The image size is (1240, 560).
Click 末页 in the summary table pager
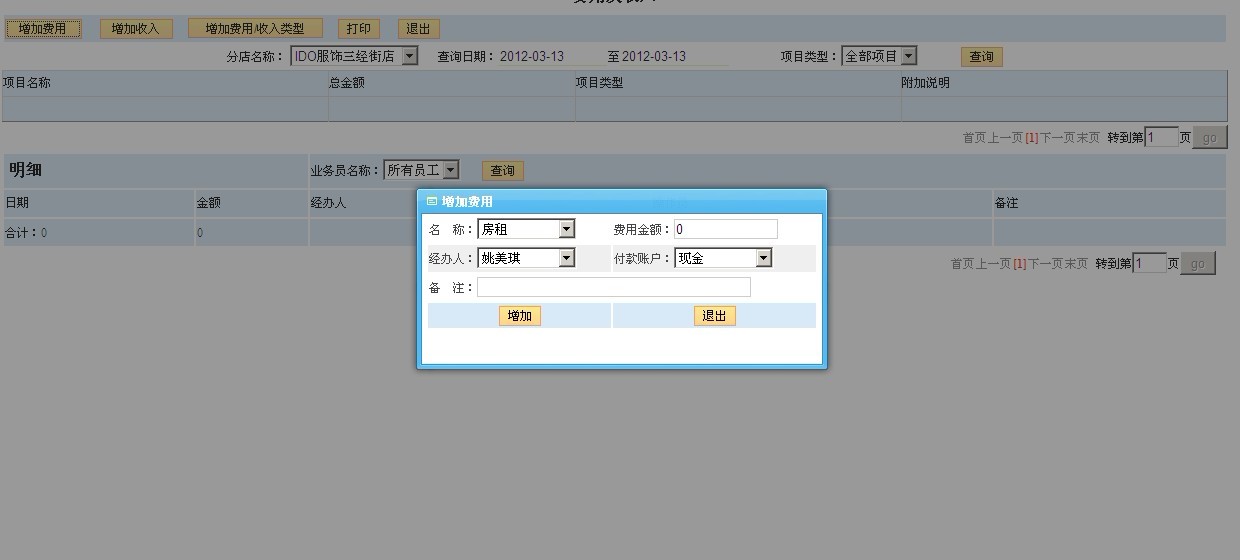click(x=1088, y=138)
